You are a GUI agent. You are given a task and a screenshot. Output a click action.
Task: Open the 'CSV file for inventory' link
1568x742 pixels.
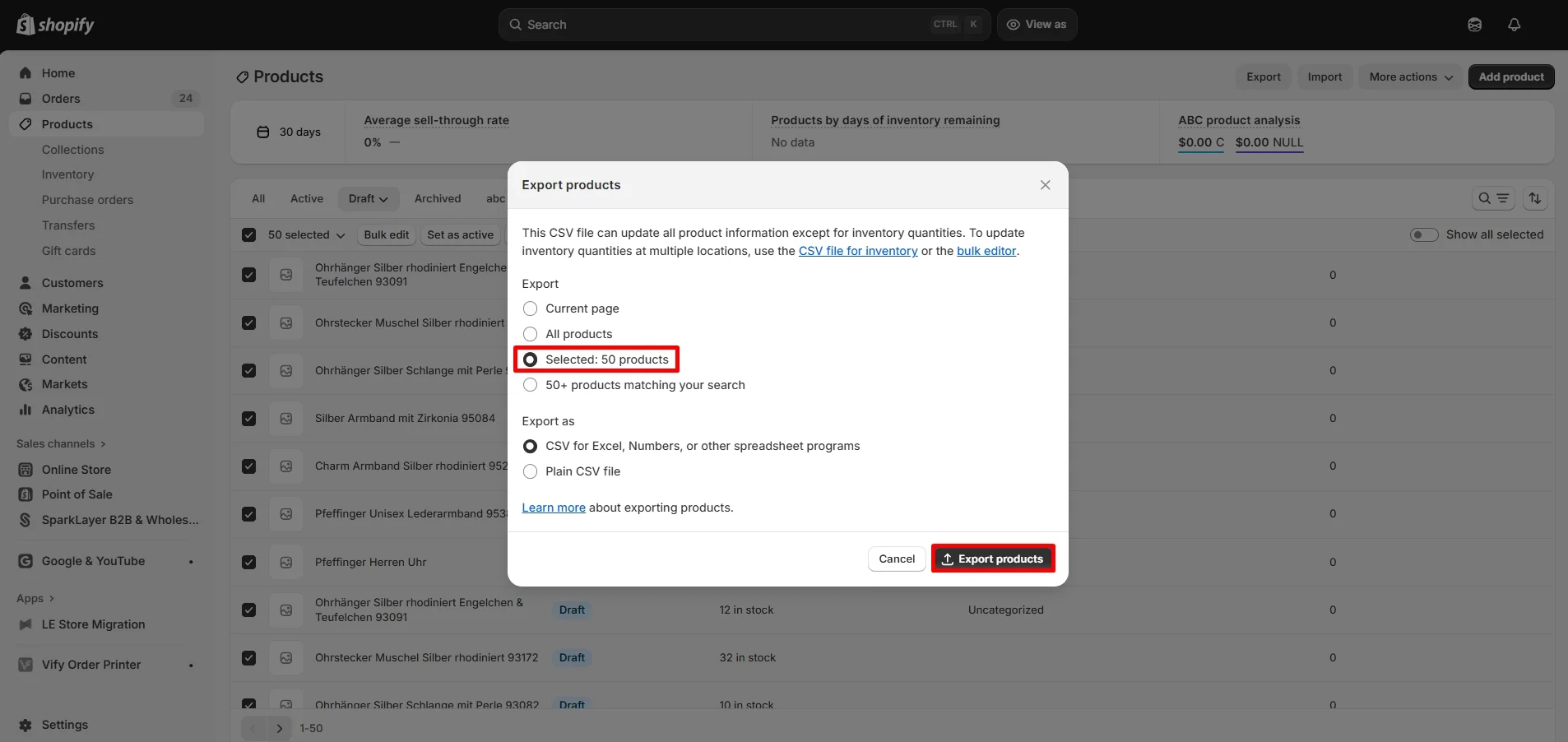(858, 251)
